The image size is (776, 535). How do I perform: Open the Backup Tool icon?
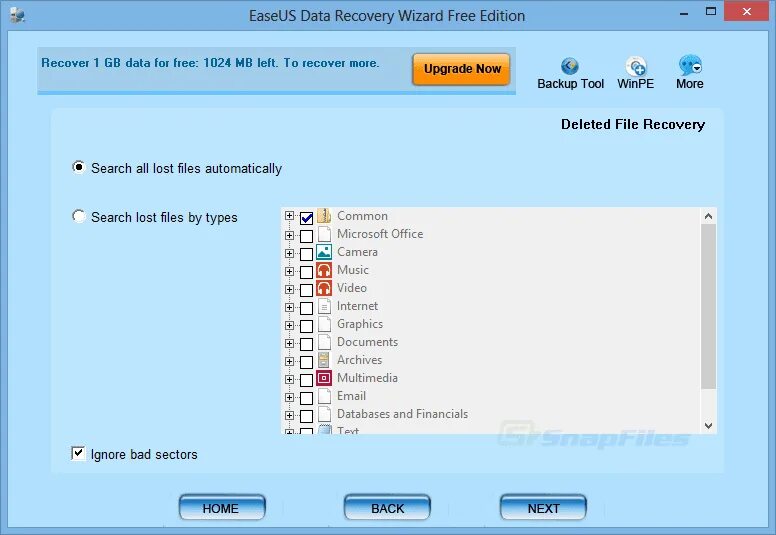click(x=570, y=66)
